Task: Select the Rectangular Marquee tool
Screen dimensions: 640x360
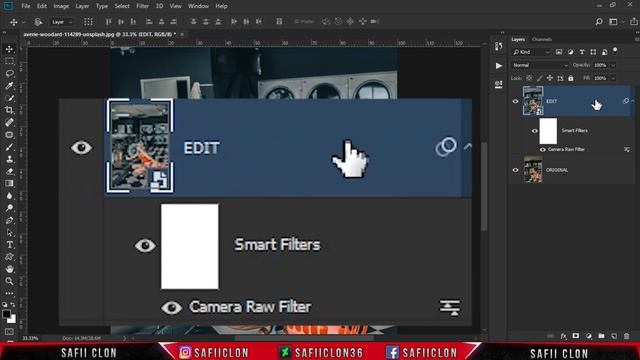Action: [x=9, y=61]
